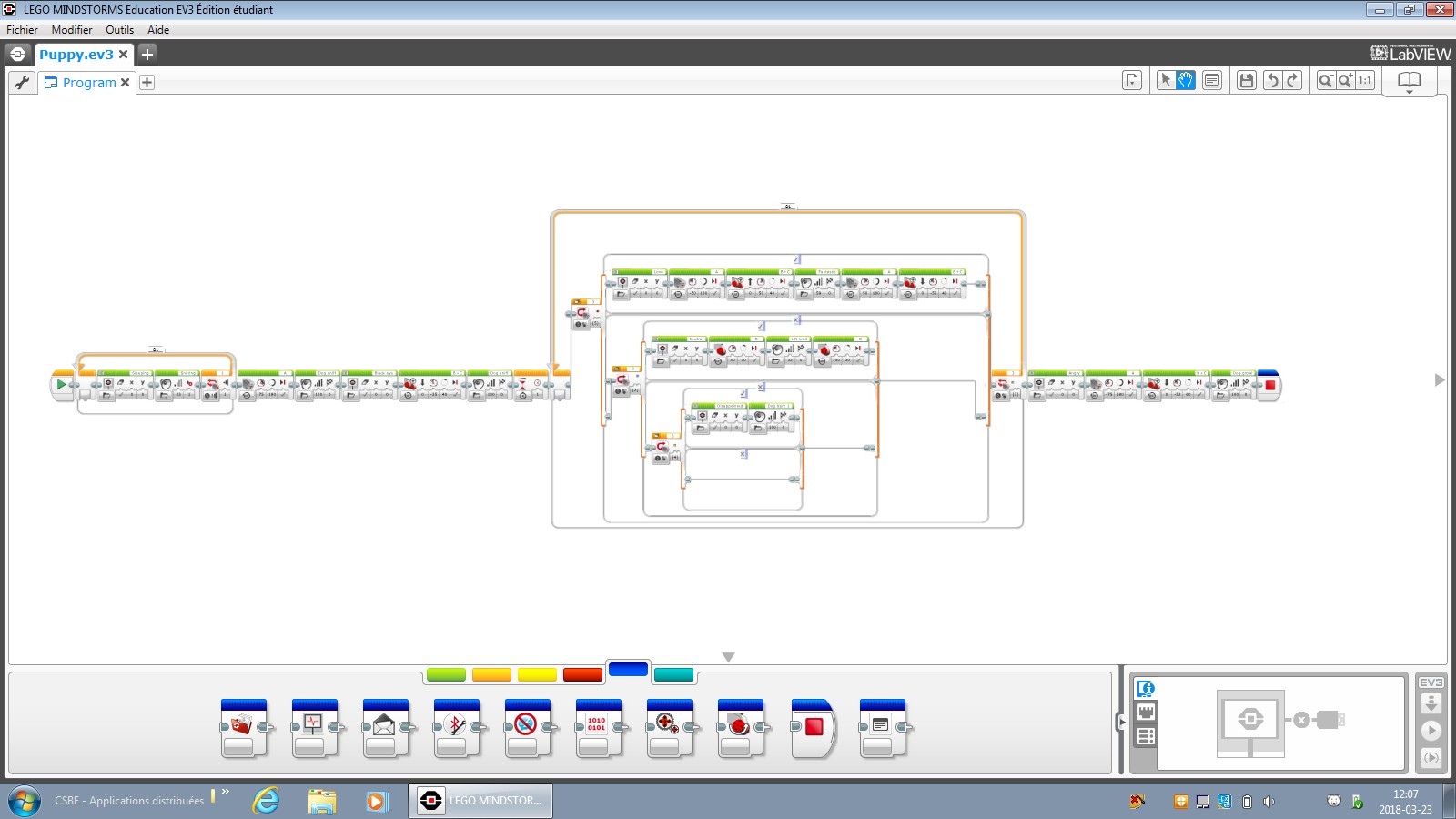Select LEGO MINDSTORMS taskbar button

(480, 801)
